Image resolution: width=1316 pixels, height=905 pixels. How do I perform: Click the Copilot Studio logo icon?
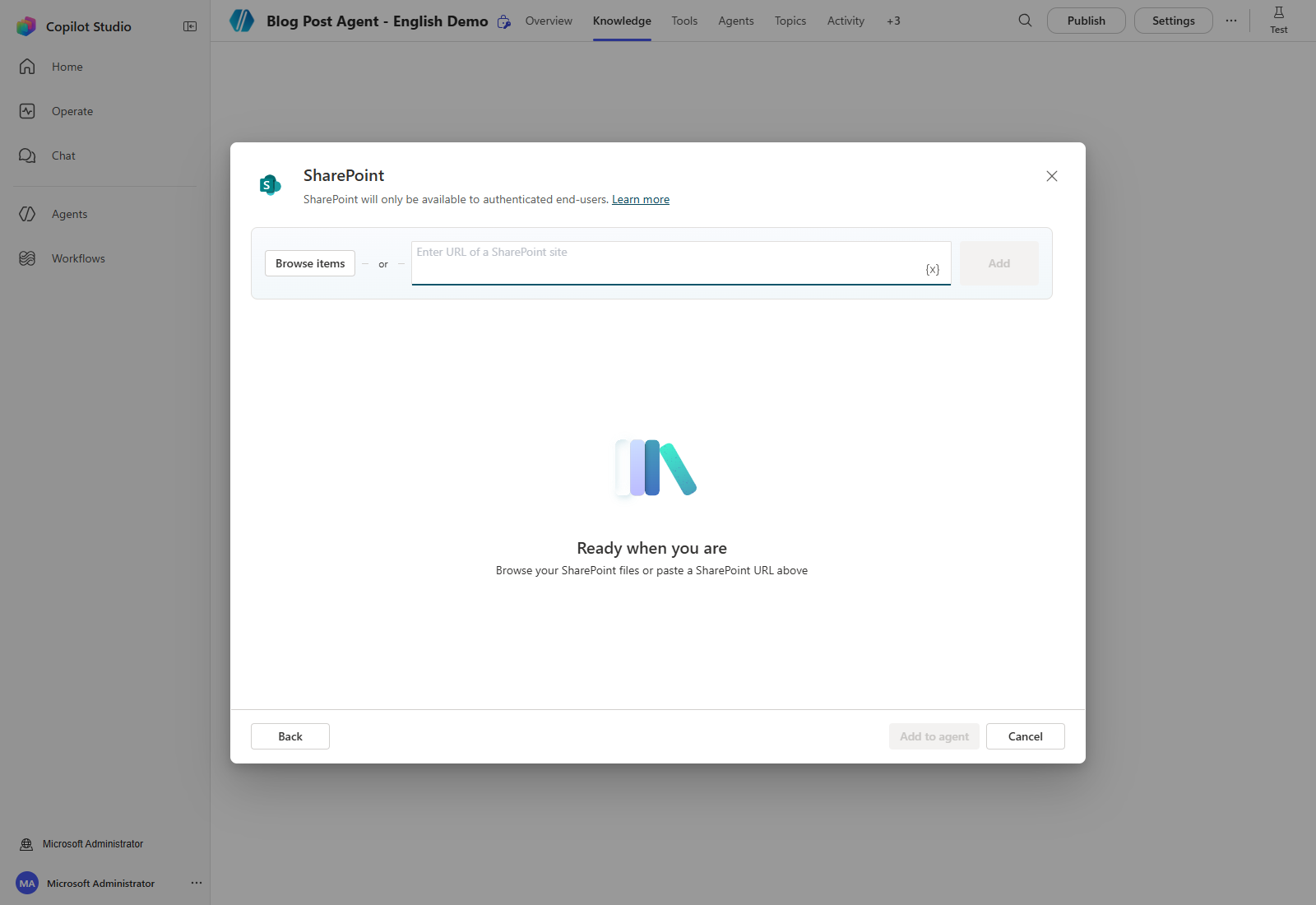click(26, 26)
